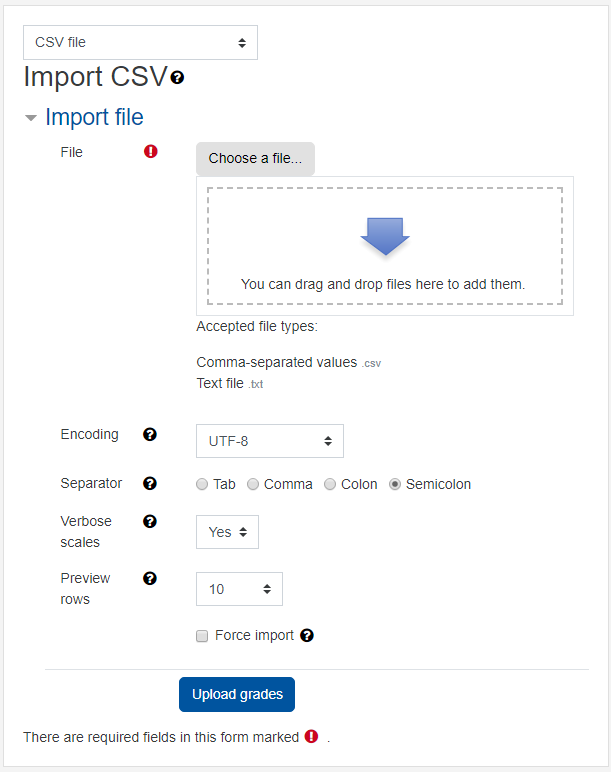The image size is (611, 772).
Task: Click 'There are required fields' note
Action: 161,737
